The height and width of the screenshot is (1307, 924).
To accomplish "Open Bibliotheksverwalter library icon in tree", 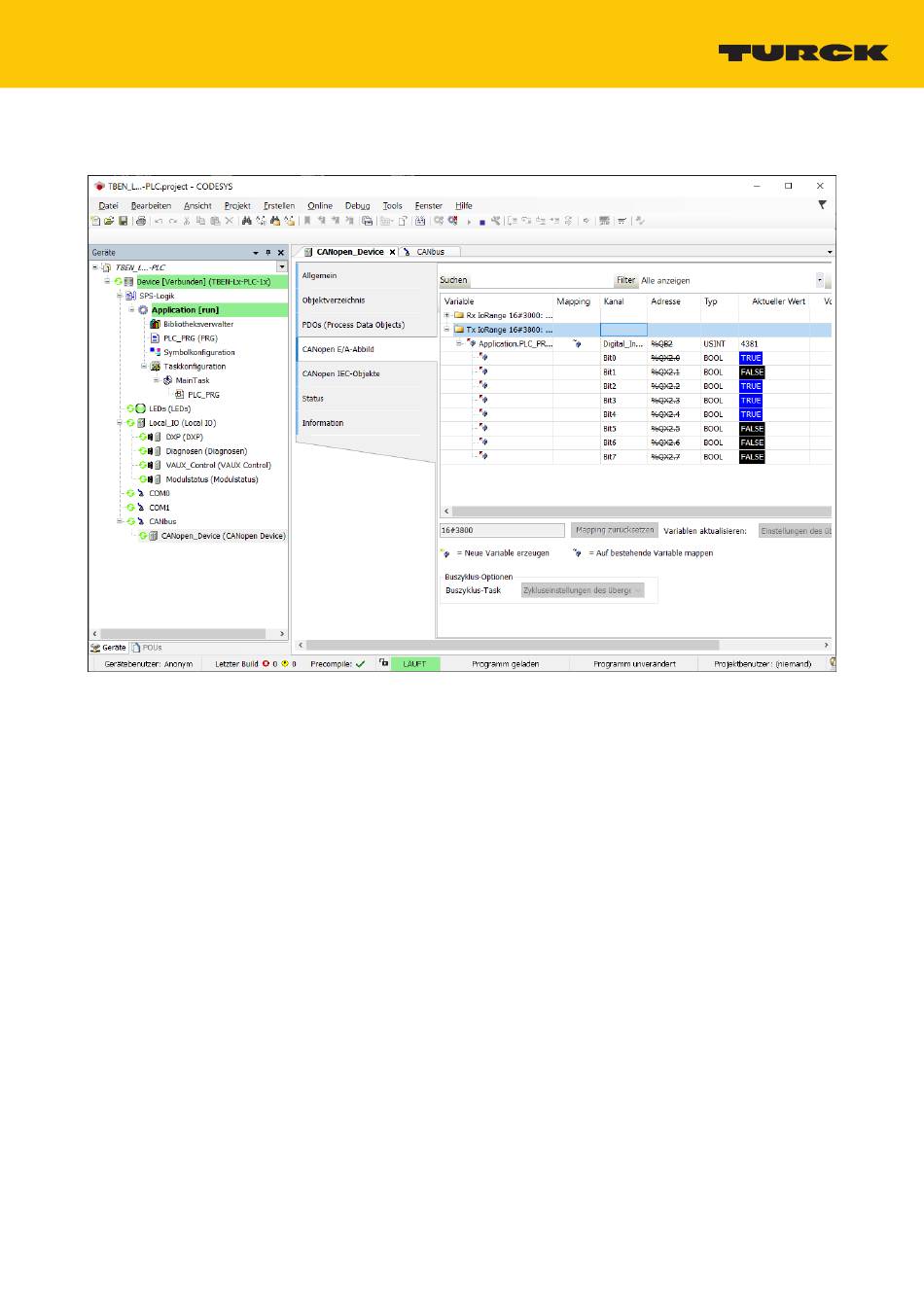I will pos(155,324).
